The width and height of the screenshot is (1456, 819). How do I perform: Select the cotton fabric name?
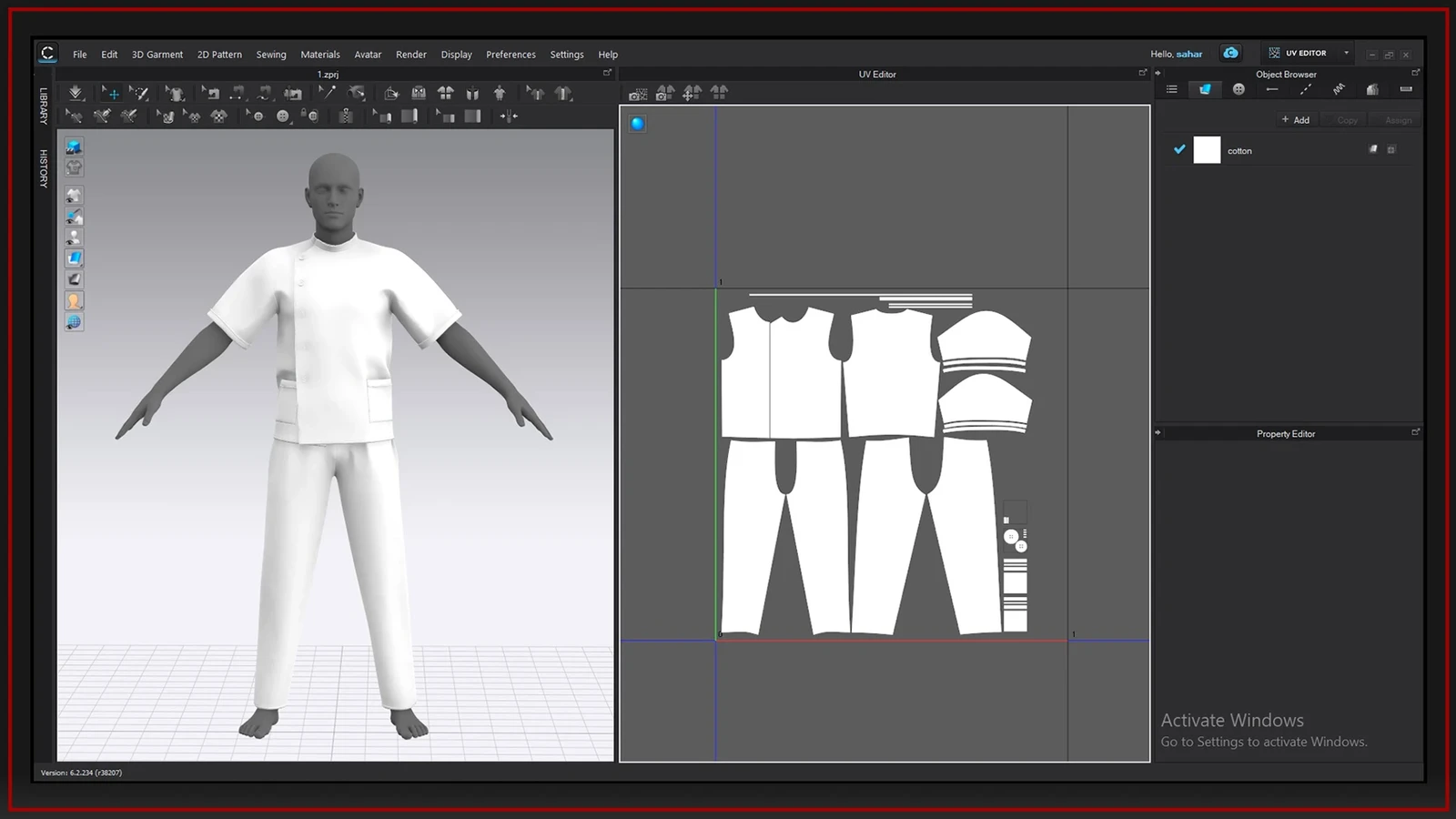(x=1239, y=151)
